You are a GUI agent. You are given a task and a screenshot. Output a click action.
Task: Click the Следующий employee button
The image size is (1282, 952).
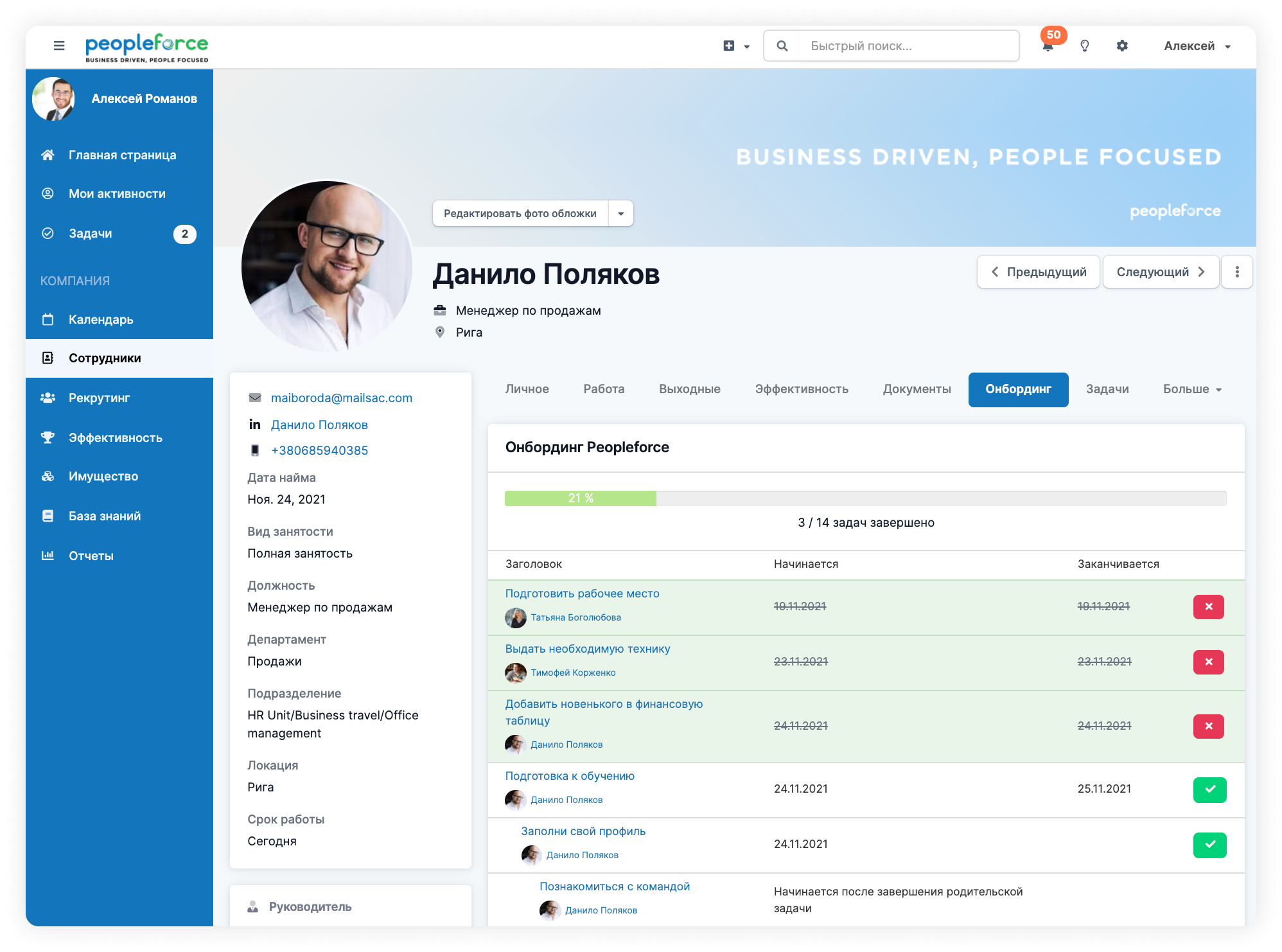click(1160, 272)
